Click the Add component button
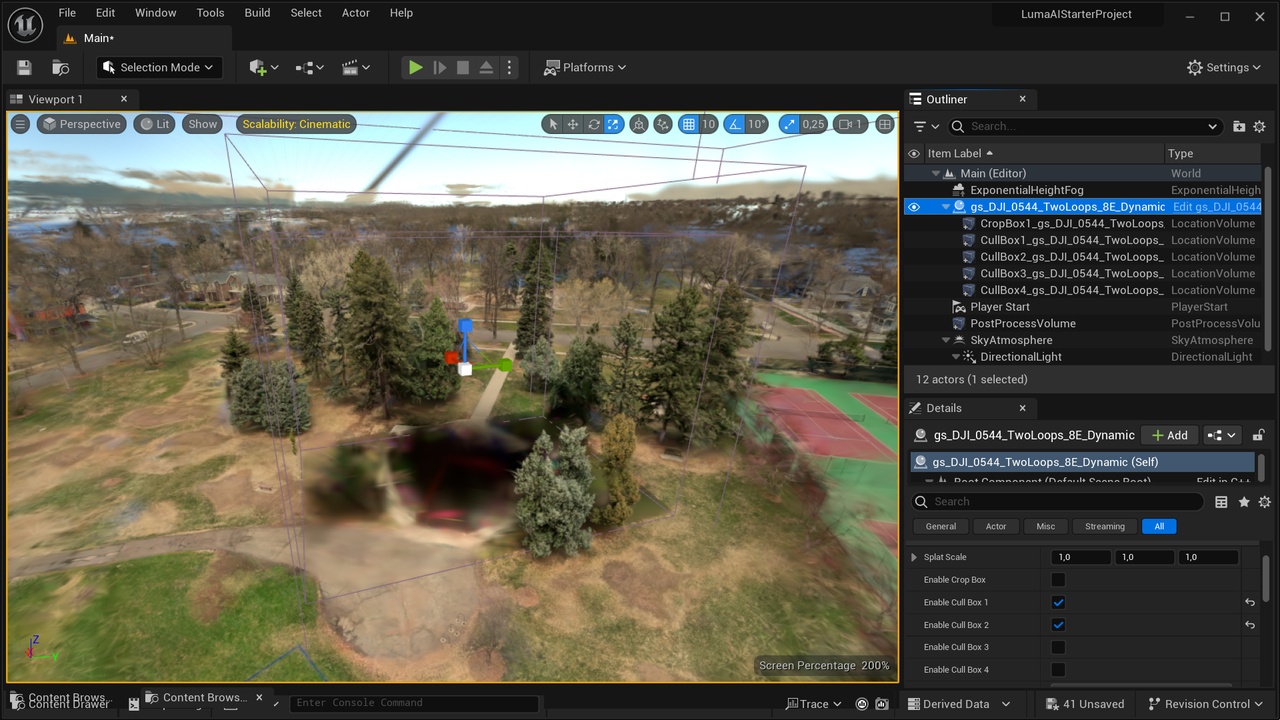 (x=1169, y=435)
